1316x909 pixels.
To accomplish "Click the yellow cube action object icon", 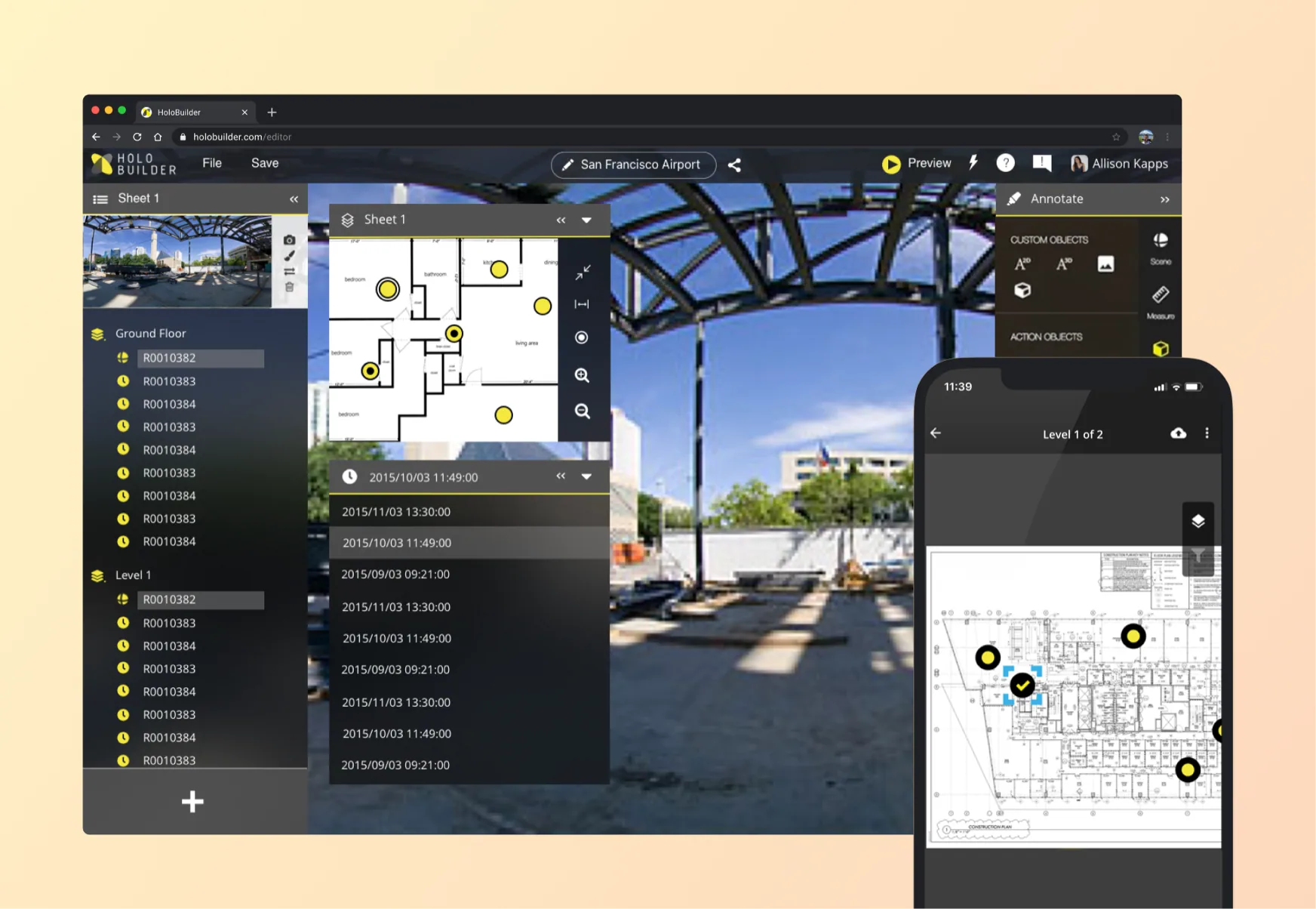I will point(1161,349).
